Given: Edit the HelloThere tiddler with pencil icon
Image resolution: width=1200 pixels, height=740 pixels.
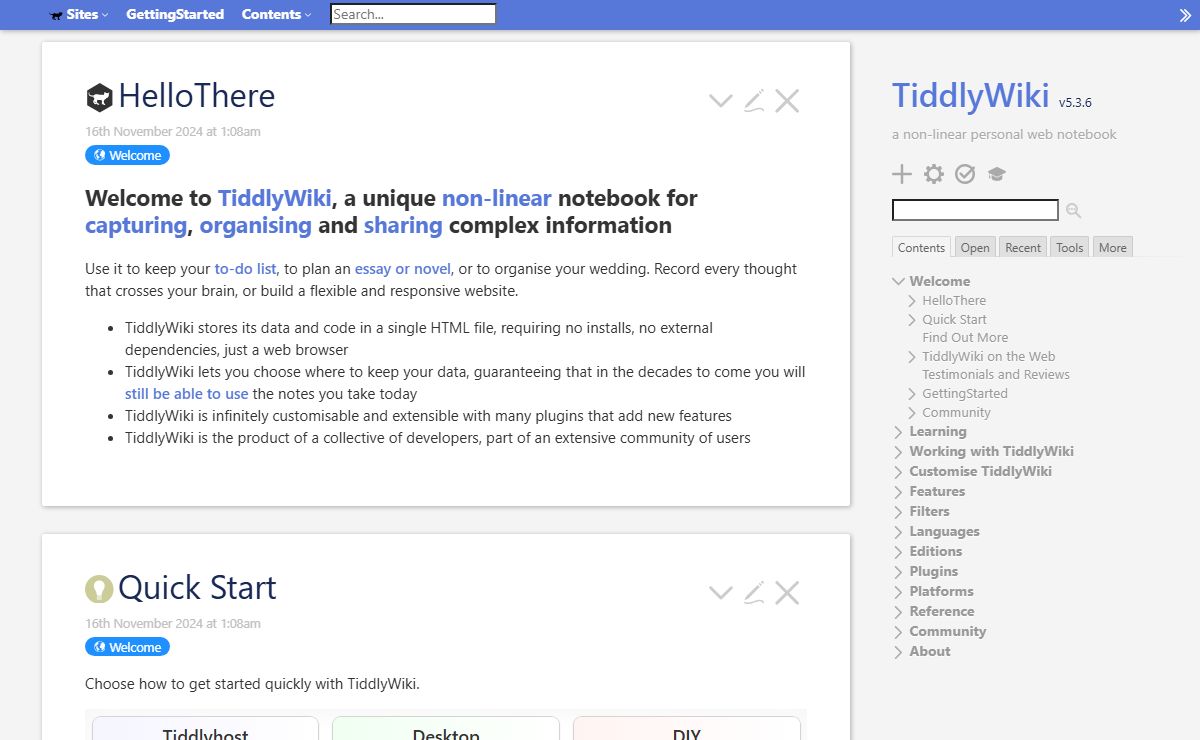Looking at the screenshot, I should coord(754,100).
